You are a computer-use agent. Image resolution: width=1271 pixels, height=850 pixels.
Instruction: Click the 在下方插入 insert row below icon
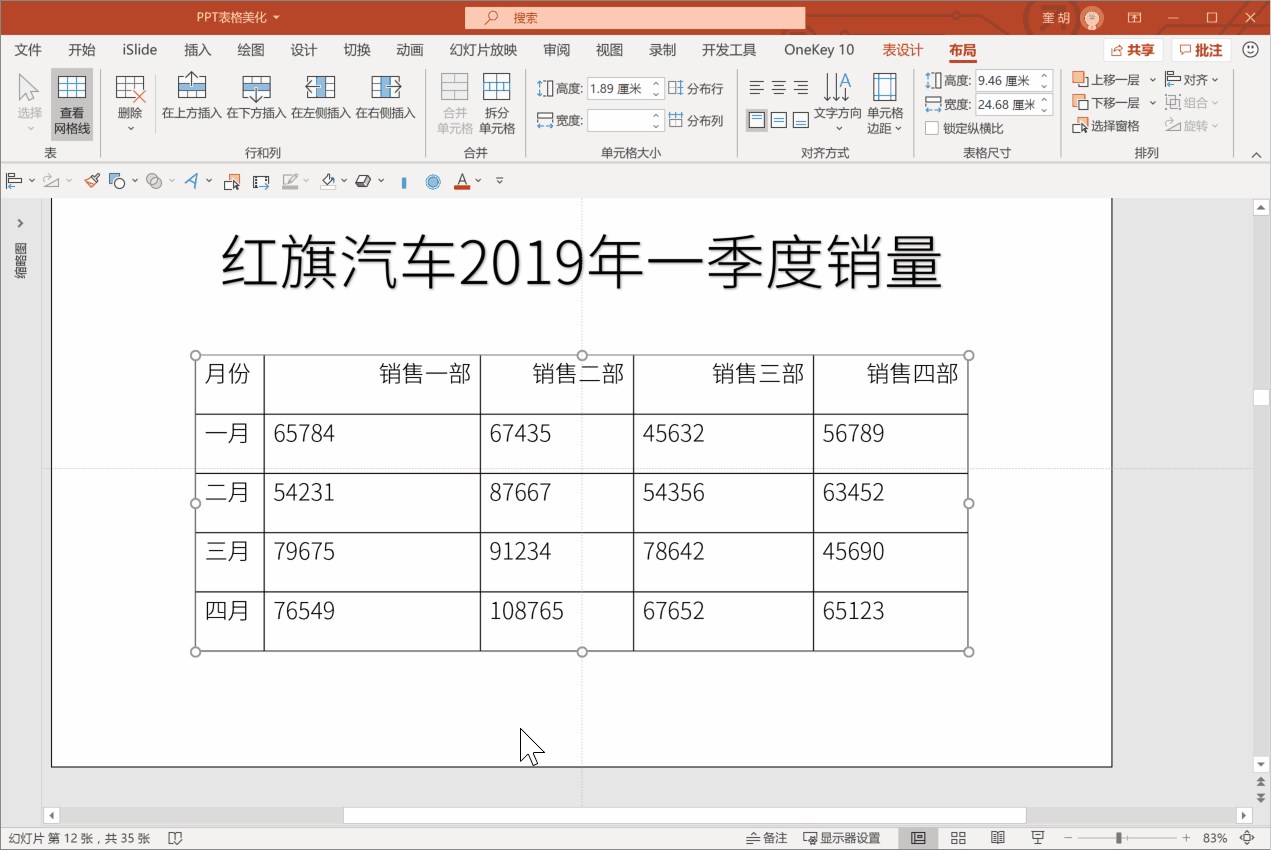click(x=256, y=87)
